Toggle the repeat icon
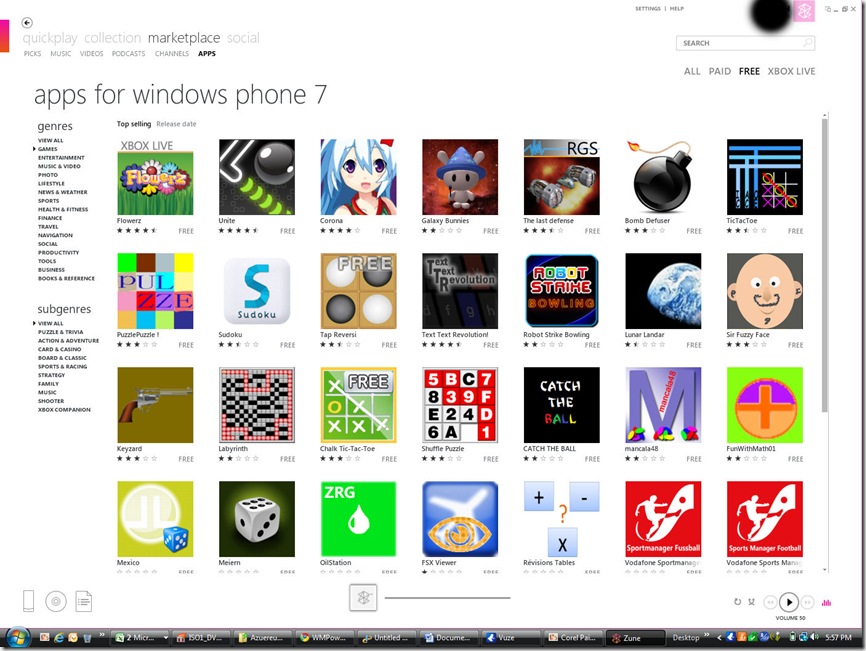The height and width of the screenshot is (651, 866). (737, 602)
